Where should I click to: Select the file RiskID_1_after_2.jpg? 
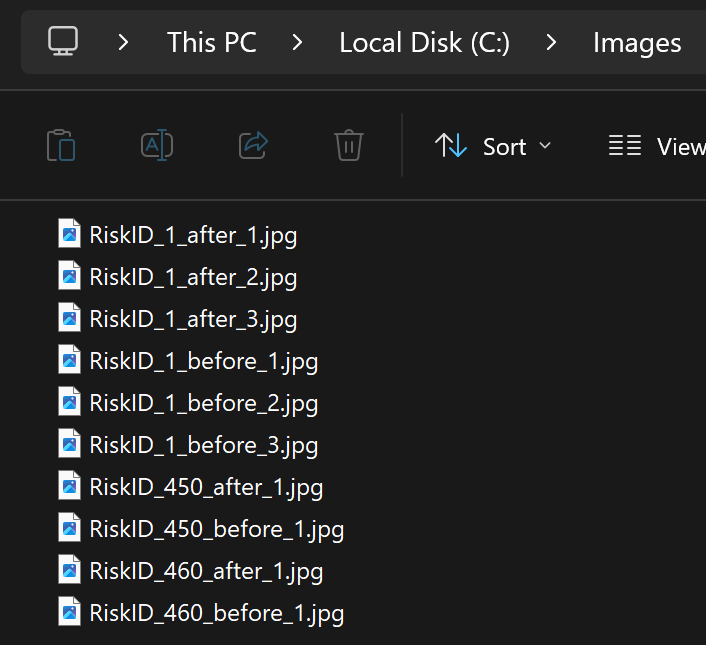pos(193,277)
